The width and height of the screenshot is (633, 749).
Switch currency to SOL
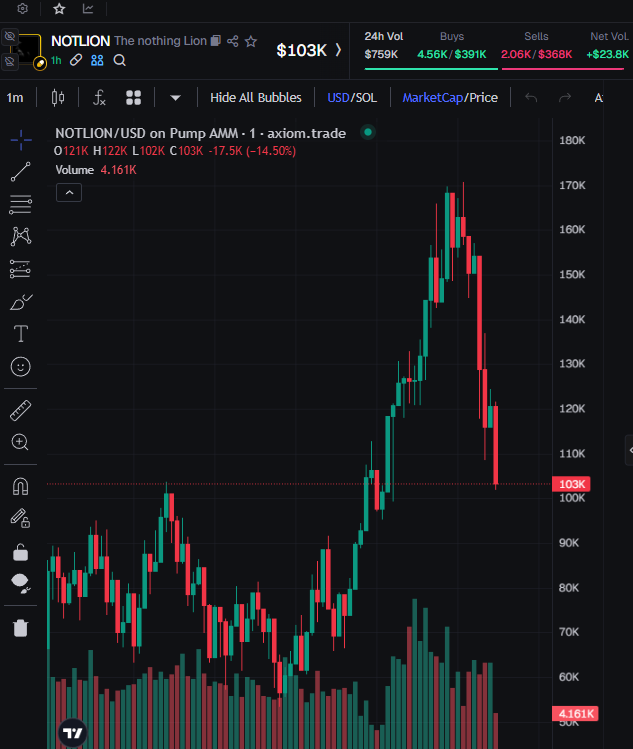pos(366,98)
